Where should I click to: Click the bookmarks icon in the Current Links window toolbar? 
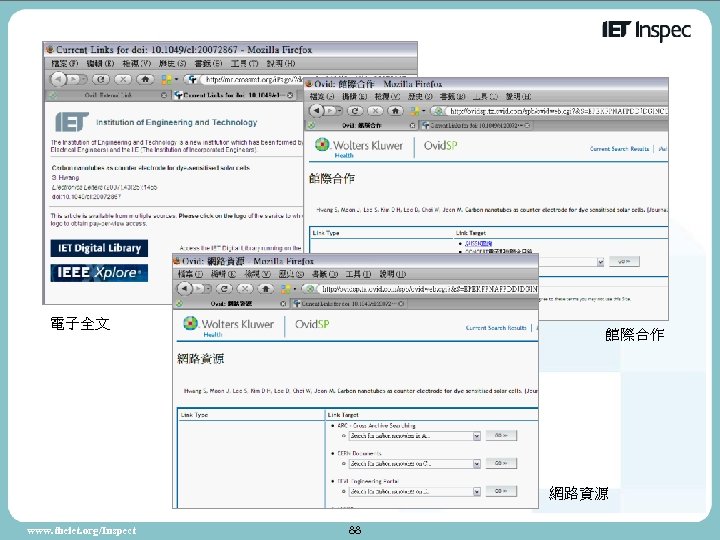click(166, 79)
